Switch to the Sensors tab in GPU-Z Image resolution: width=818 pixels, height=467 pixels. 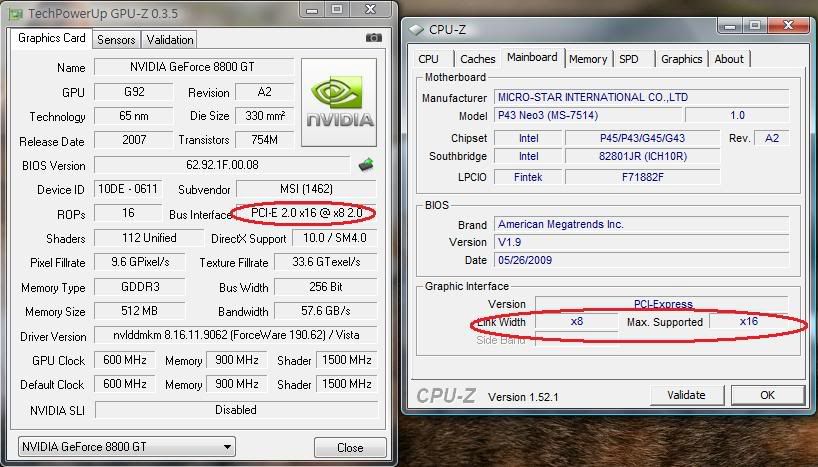click(116, 40)
